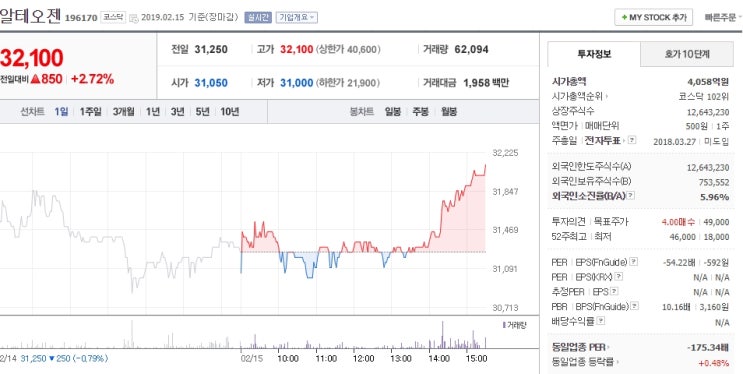Open the 빠른주문 dropdown
This screenshot has height=374, width=743.
coord(723,18)
